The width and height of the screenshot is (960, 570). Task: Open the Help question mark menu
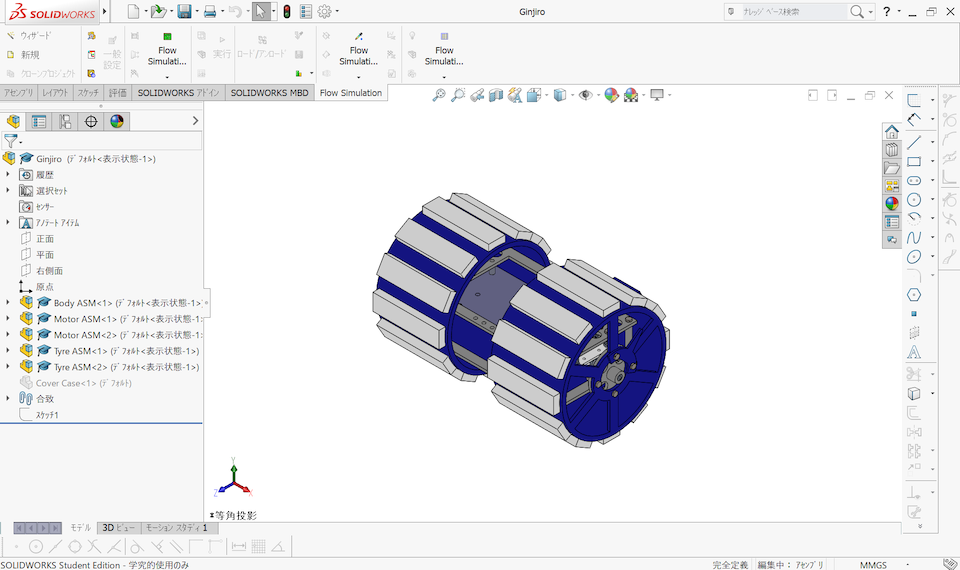pyautogui.click(x=887, y=11)
